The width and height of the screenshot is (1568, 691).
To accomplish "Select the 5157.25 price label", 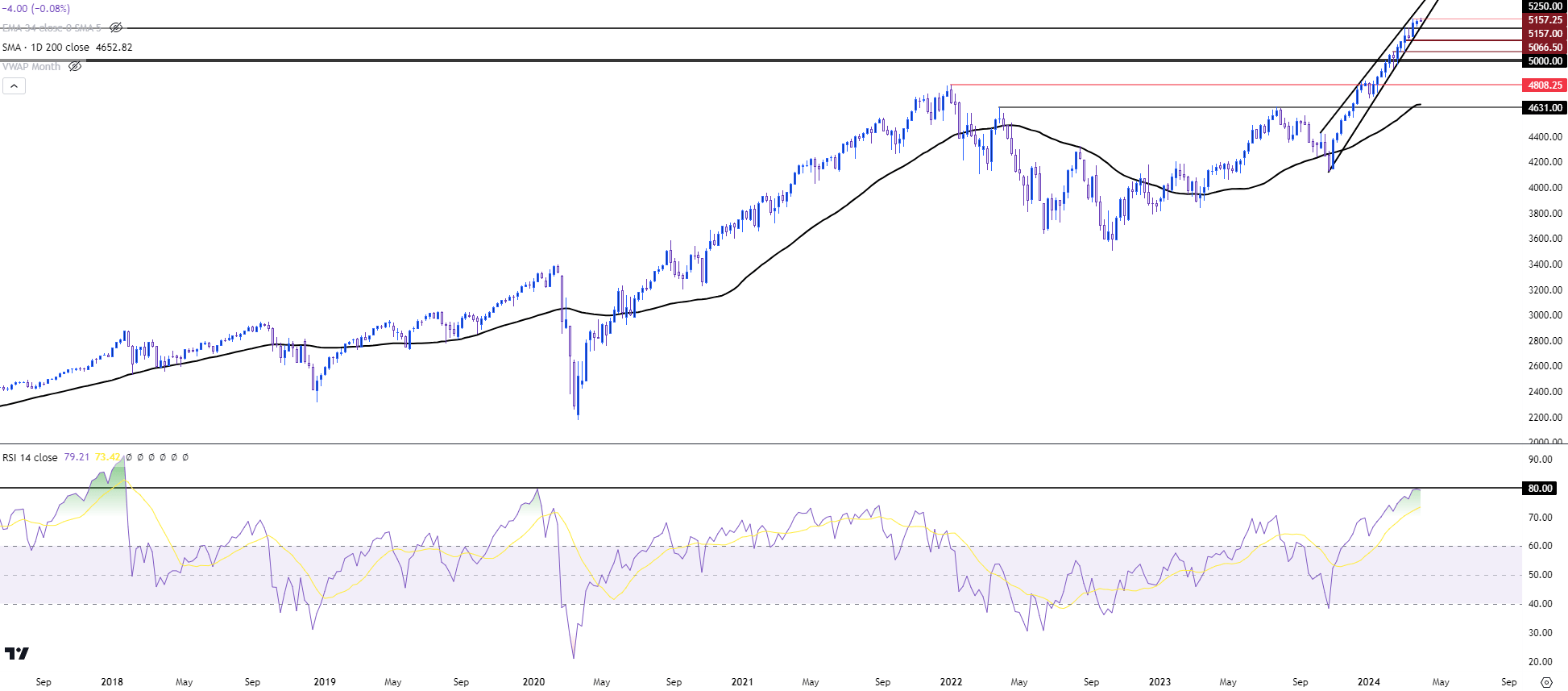I will tap(1545, 19).
